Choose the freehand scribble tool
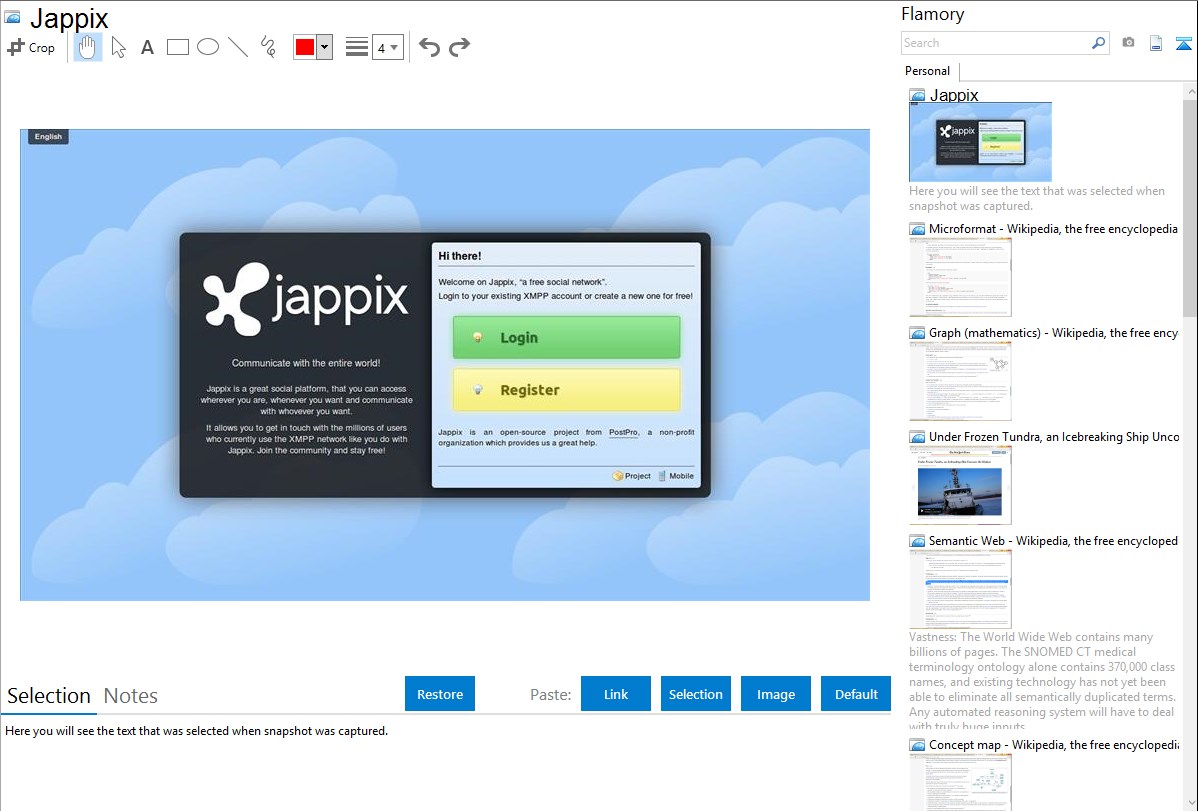Screen dimensions: 1198x811 268,47
